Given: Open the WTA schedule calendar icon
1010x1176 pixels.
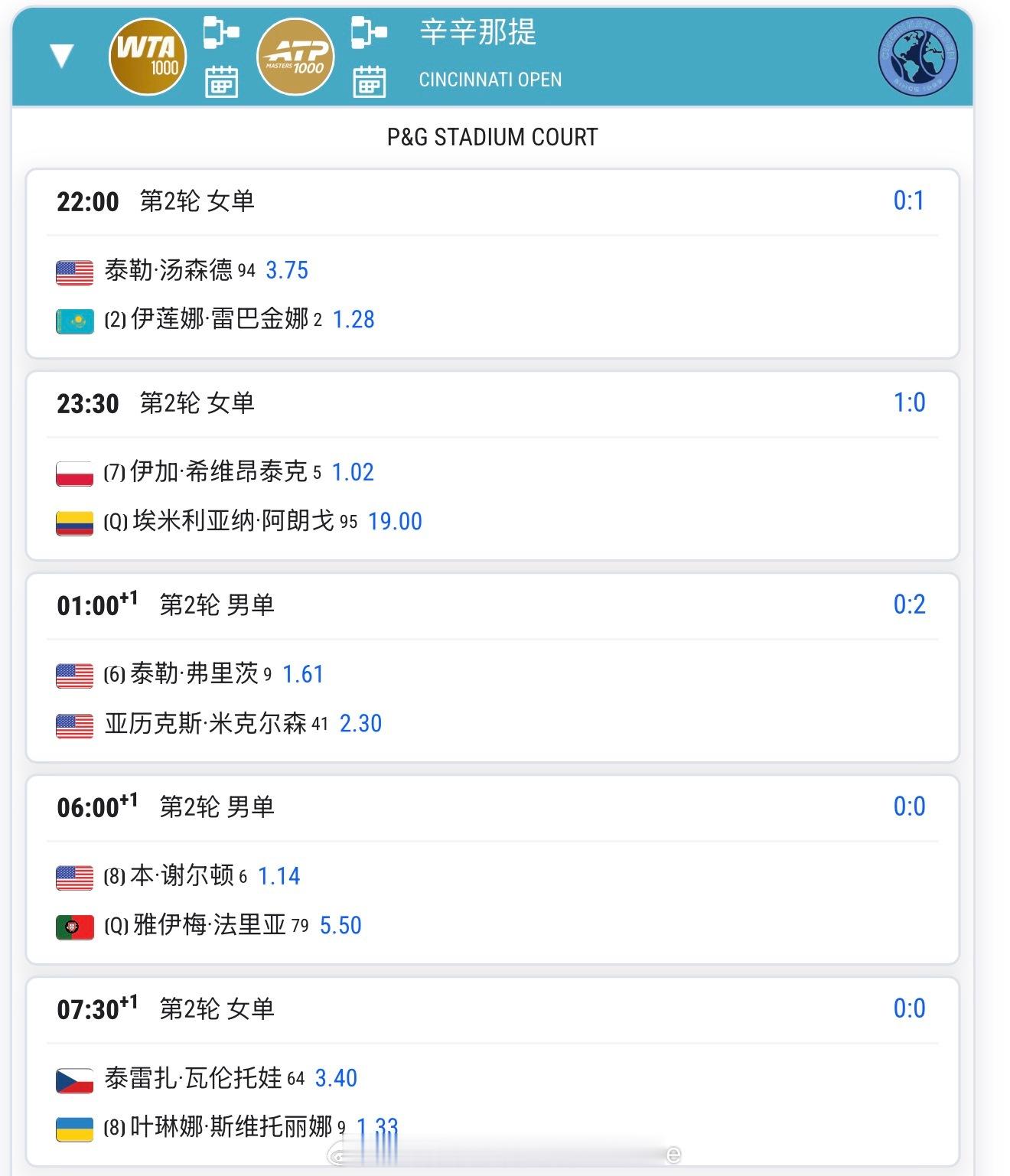Looking at the screenshot, I should 221,82.
